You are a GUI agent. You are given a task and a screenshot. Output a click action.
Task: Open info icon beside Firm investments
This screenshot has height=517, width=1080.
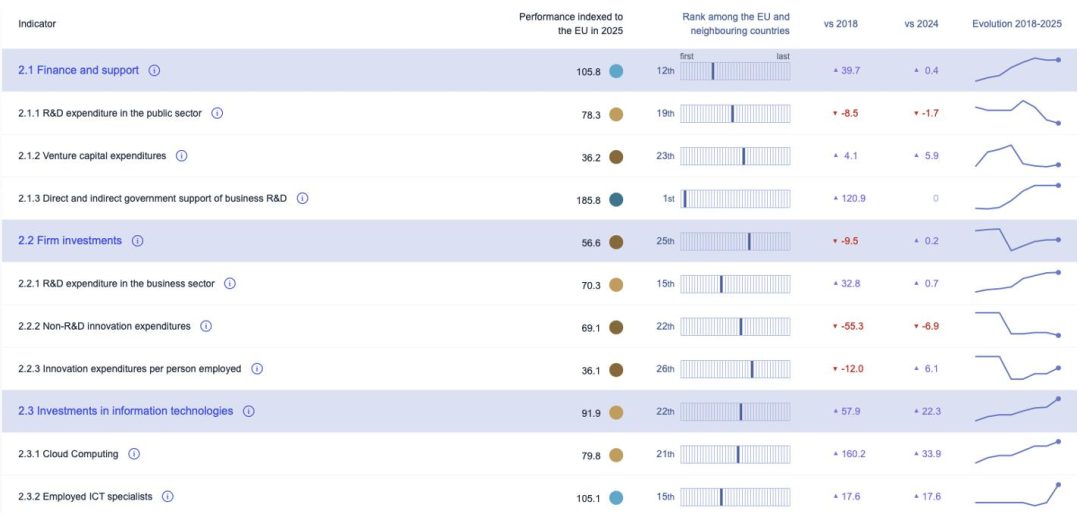coord(138,241)
